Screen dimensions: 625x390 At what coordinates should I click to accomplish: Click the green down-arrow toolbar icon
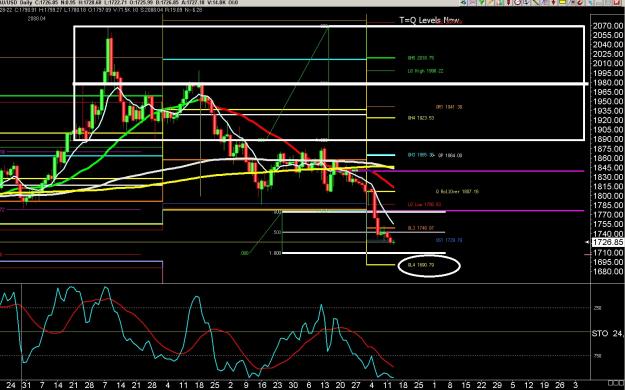[x=482, y=2]
